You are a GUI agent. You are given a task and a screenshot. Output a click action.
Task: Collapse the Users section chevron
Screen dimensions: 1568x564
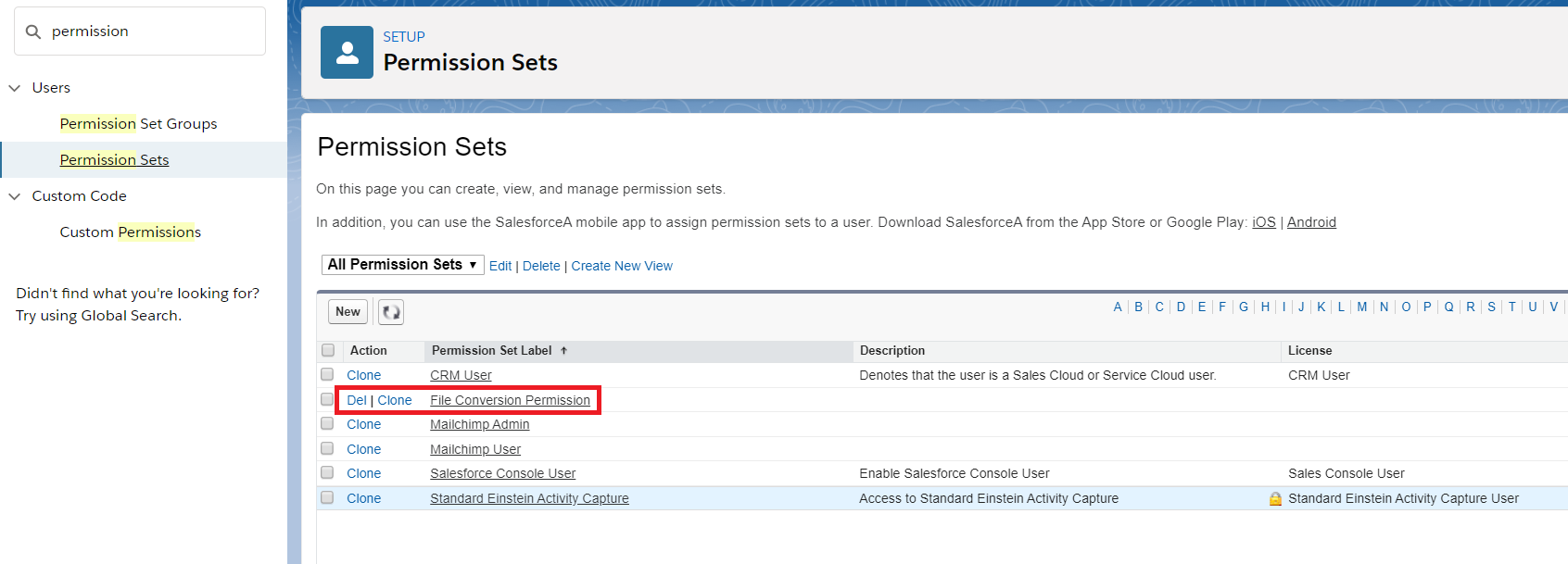point(15,88)
